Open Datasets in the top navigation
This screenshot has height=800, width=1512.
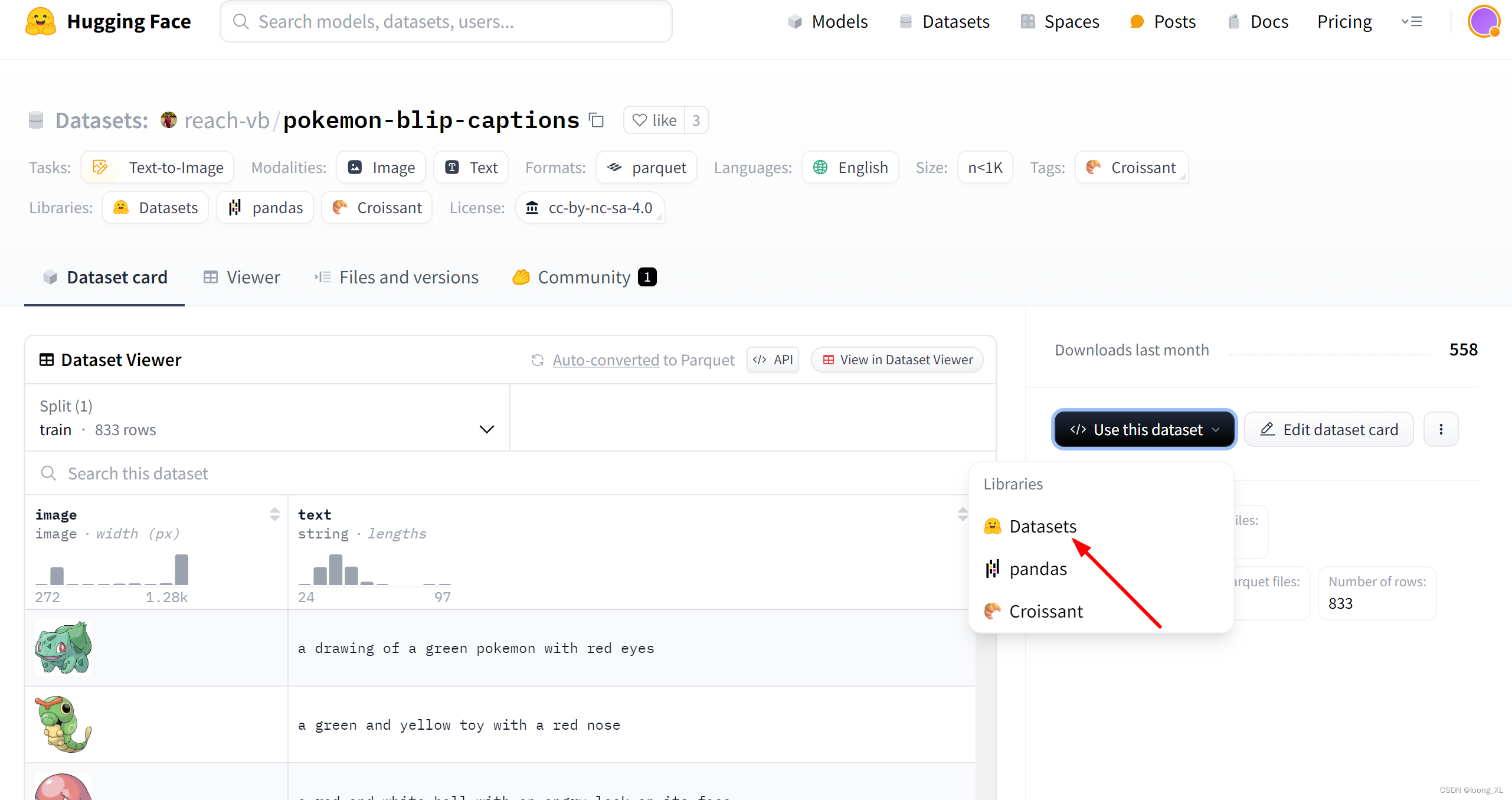(944, 21)
